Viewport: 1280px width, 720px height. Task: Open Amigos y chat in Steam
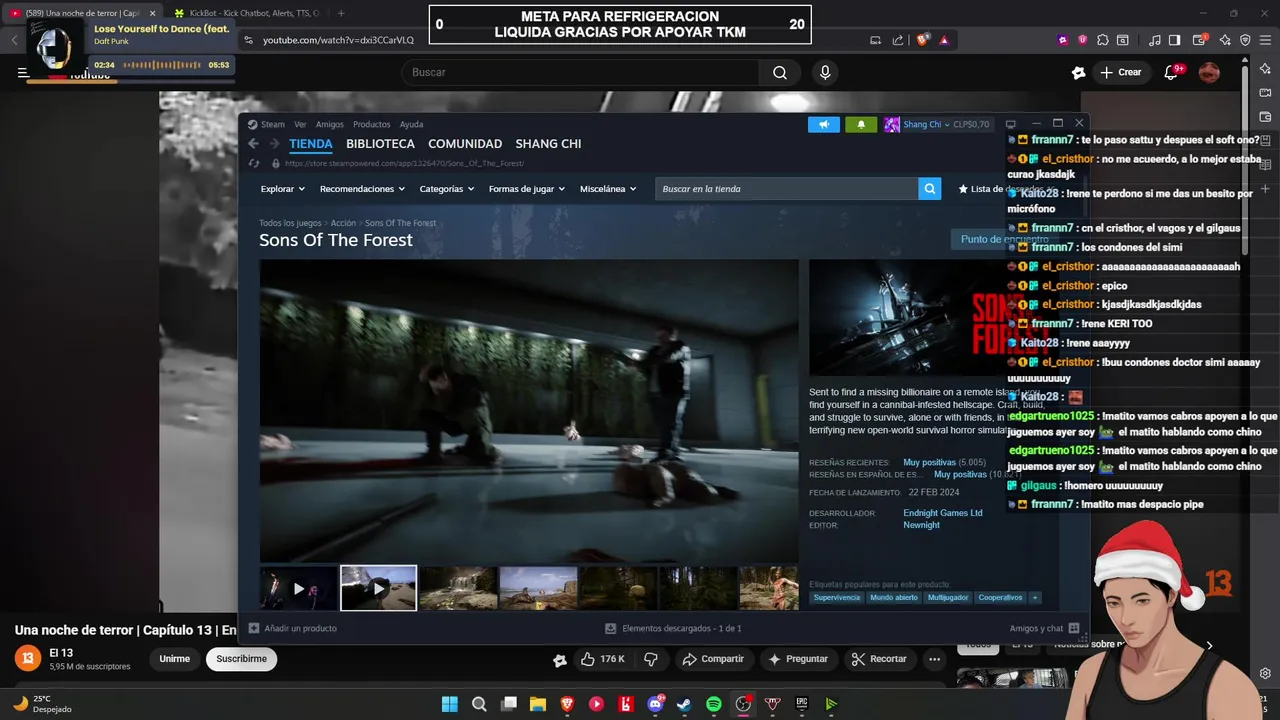tap(1044, 629)
